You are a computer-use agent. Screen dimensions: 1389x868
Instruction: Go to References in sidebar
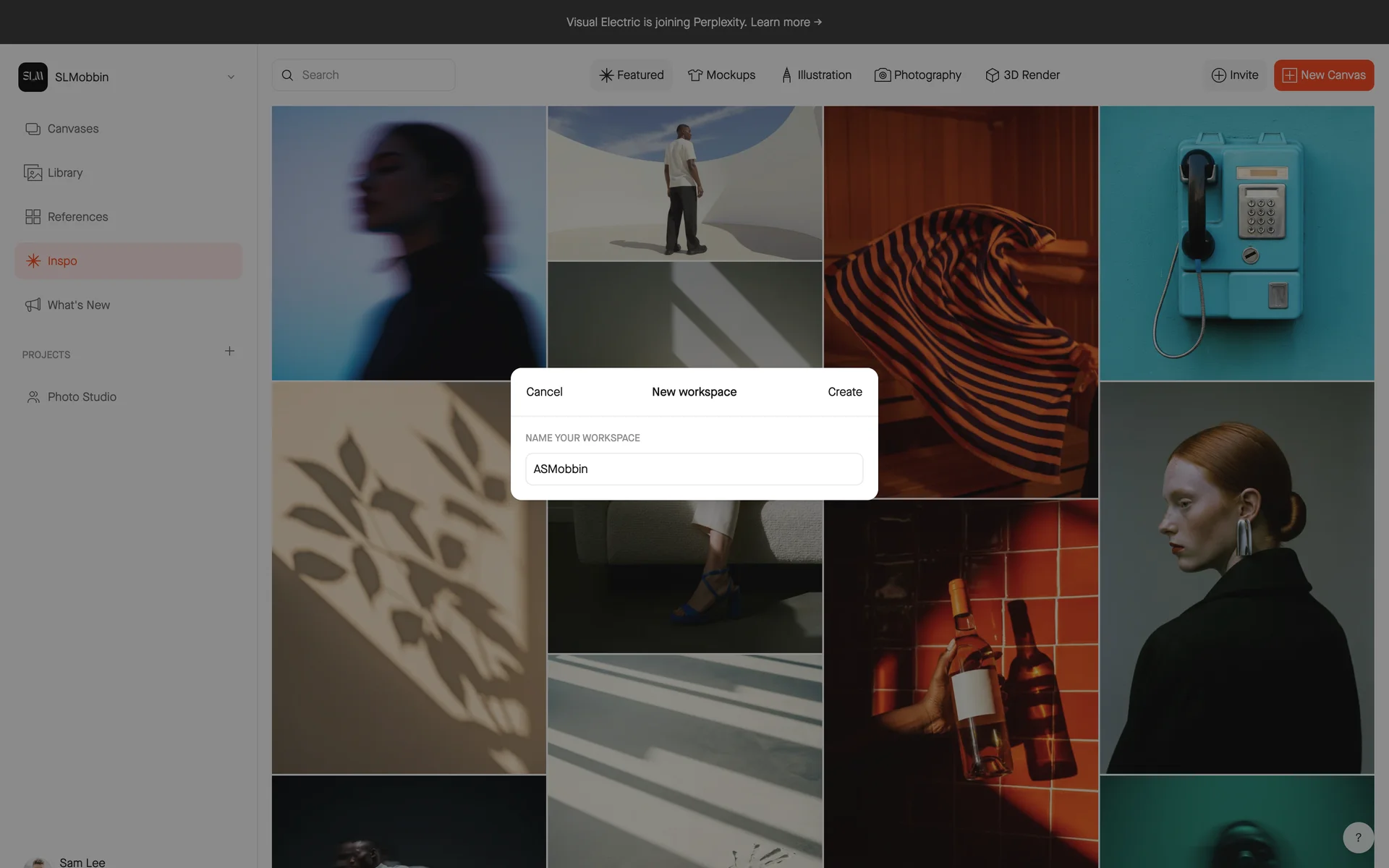77,217
